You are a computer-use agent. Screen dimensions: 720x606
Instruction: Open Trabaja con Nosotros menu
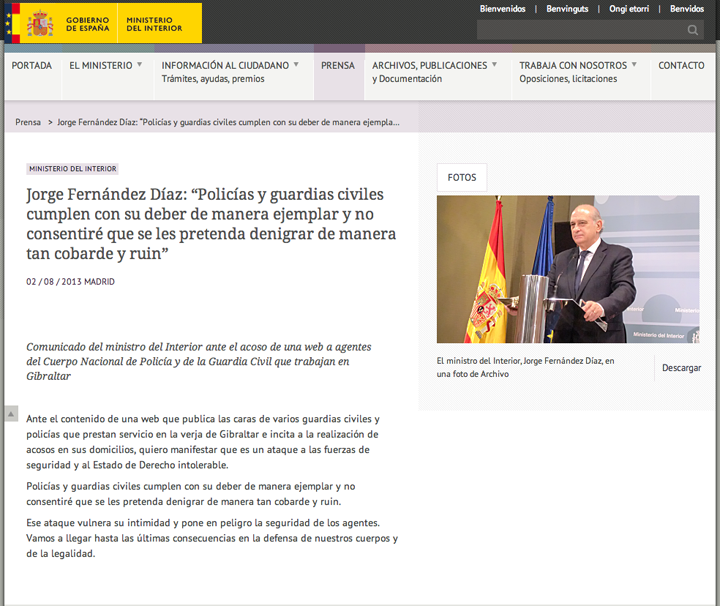573,66
